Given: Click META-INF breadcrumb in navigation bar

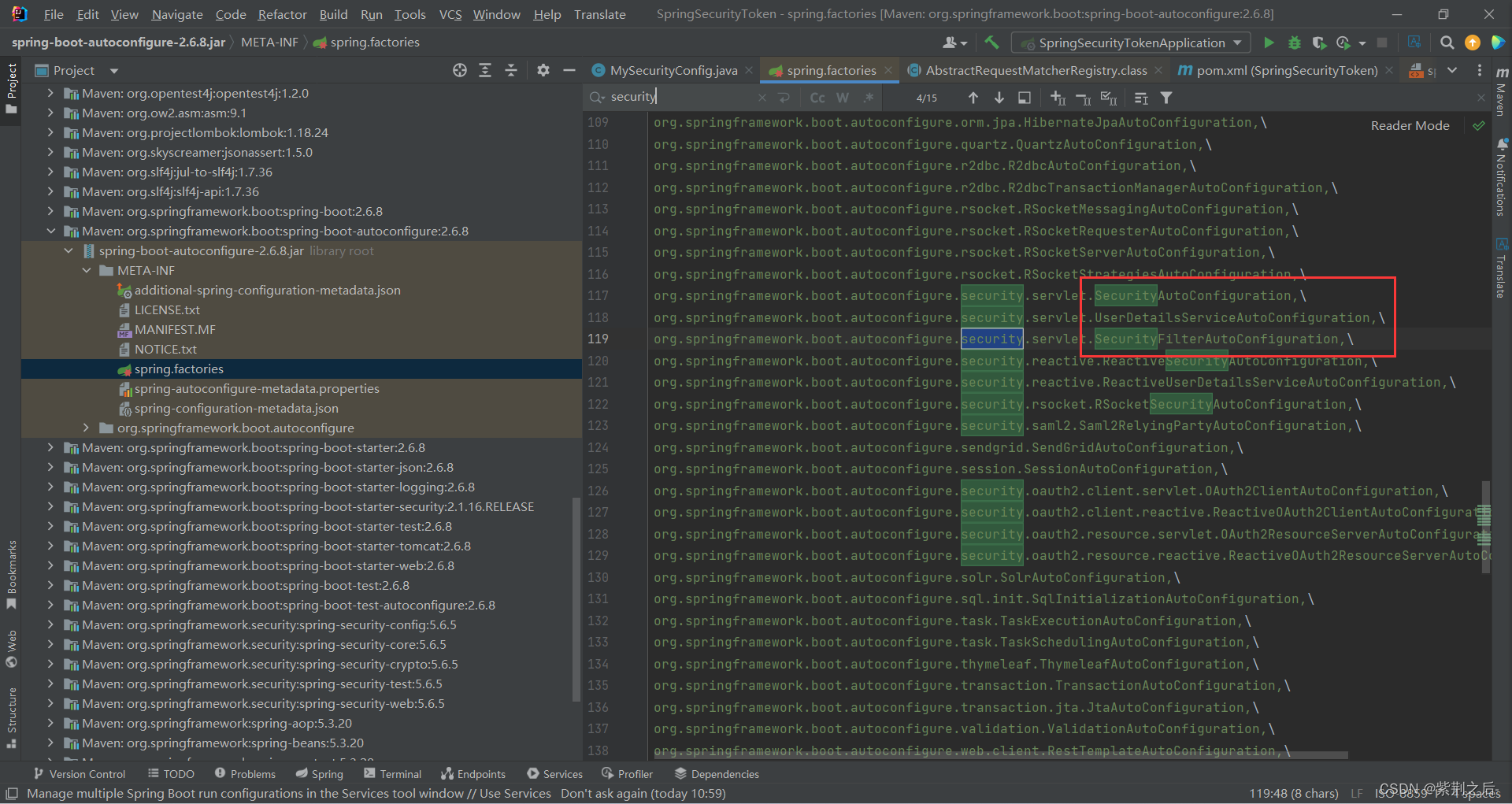Looking at the screenshot, I should 269,42.
